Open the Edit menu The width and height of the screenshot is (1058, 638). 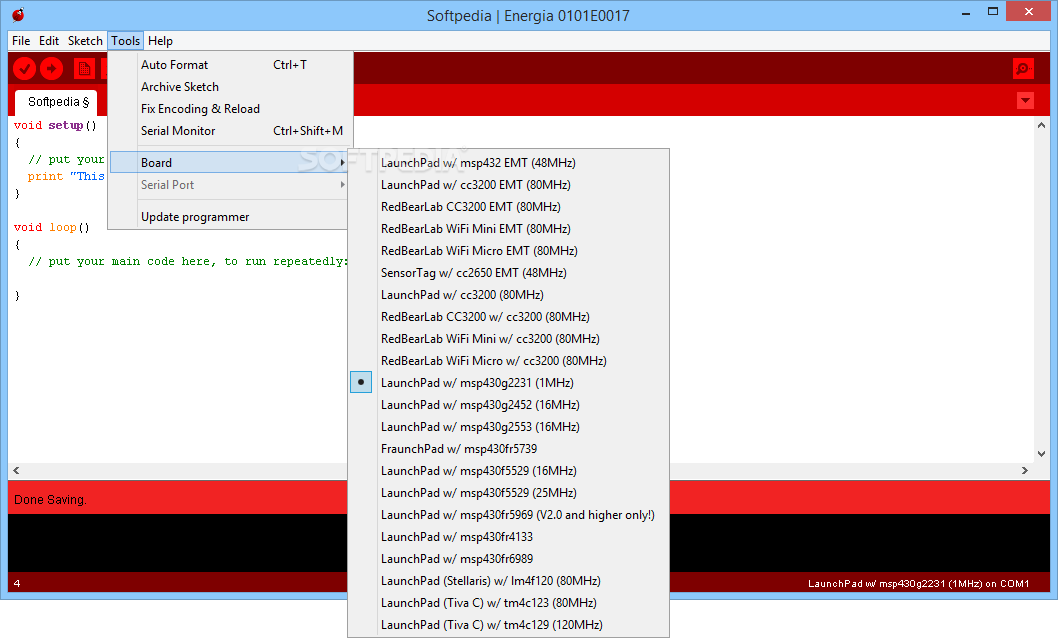(49, 40)
